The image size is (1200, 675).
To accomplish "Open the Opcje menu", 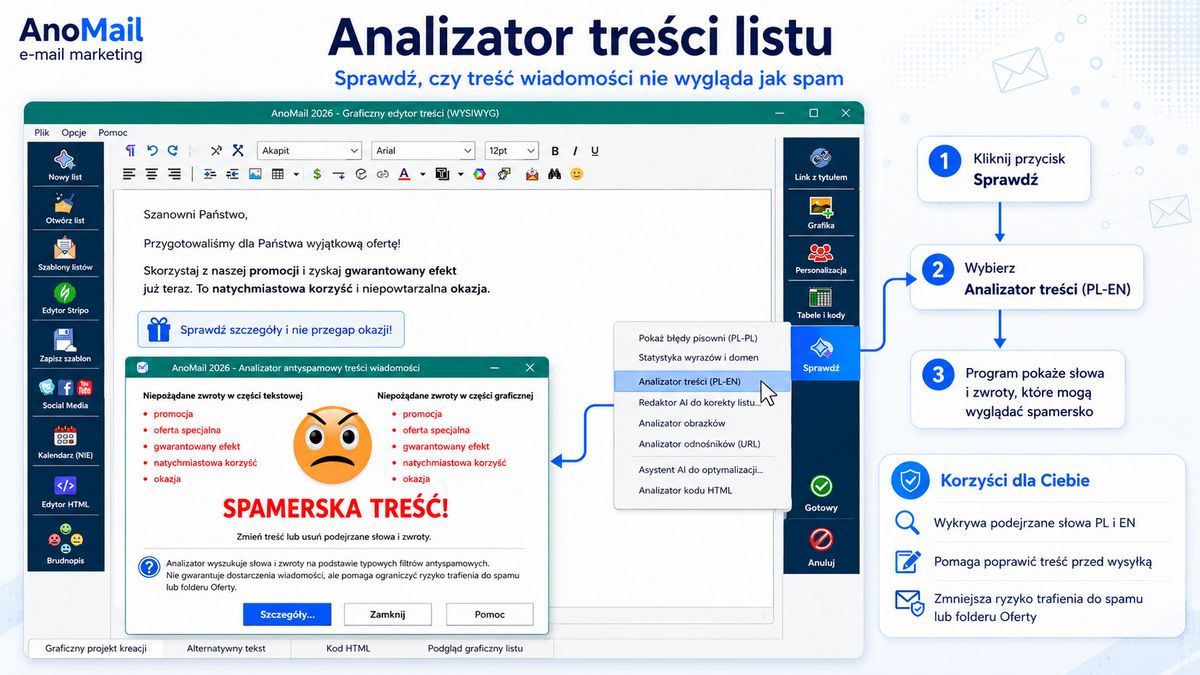I will pos(74,132).
